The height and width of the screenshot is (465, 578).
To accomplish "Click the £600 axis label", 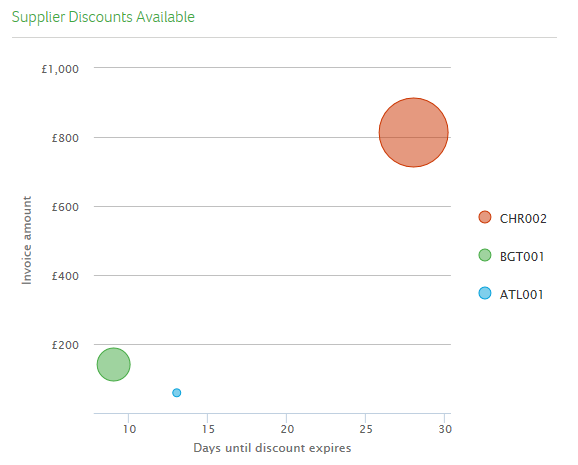I will [x=65, y=207].
